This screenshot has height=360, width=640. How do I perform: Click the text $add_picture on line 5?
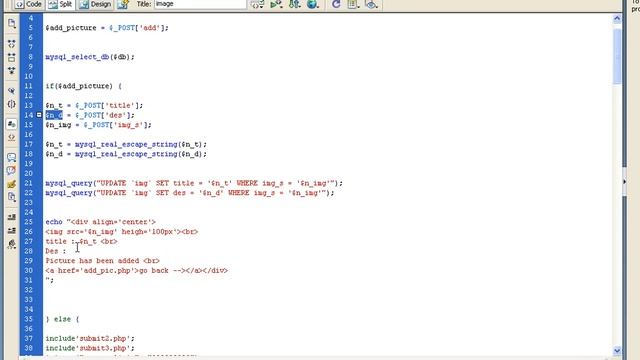[71, 28]
